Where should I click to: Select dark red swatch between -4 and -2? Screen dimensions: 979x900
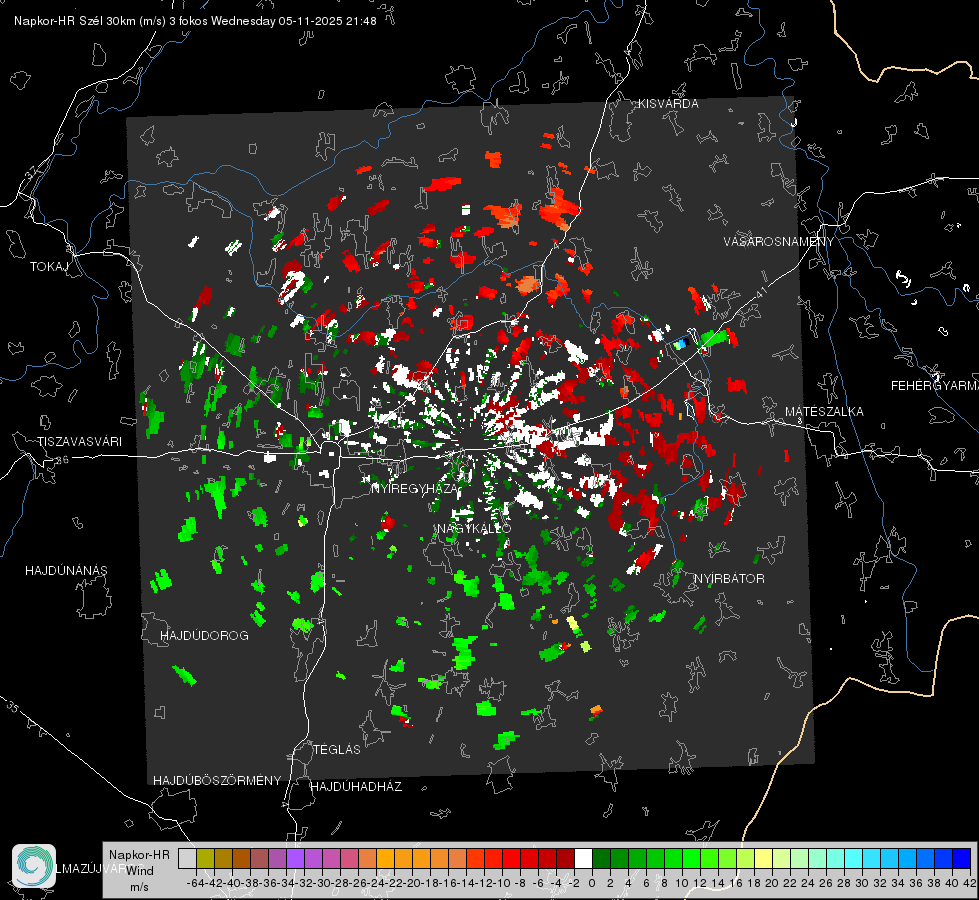click(x=565, y=858)
